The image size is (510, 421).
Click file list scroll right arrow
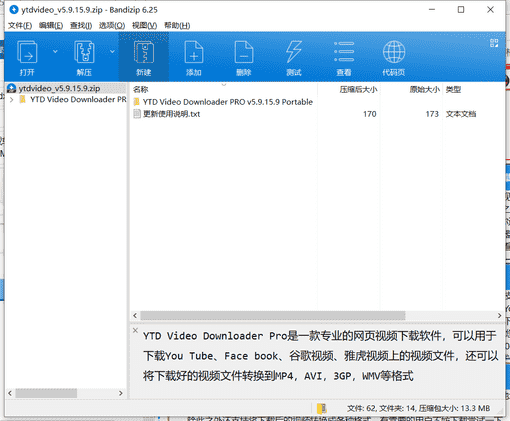pyautogui.click(x=499, y=315)
